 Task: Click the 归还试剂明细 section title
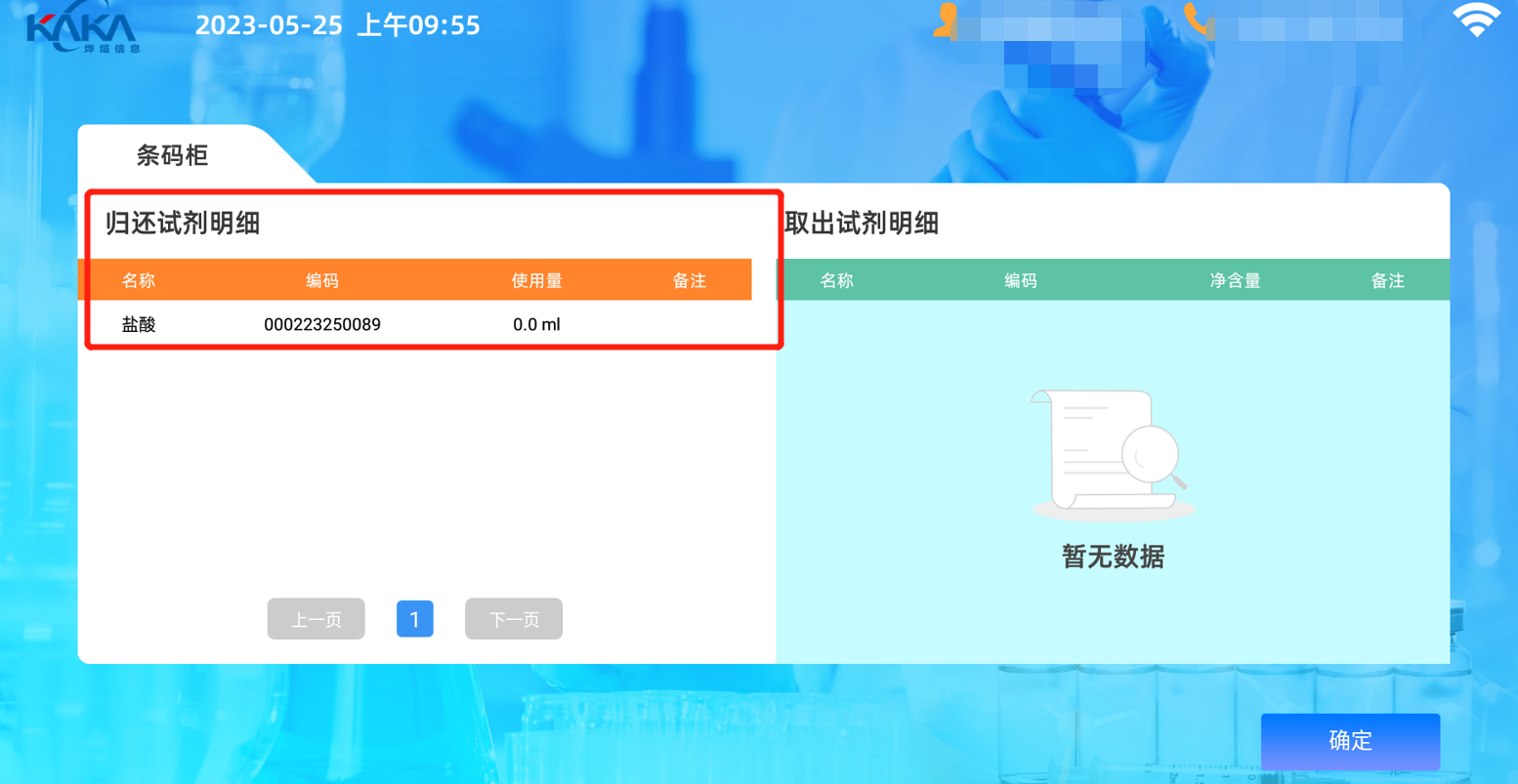pos(183,224)
